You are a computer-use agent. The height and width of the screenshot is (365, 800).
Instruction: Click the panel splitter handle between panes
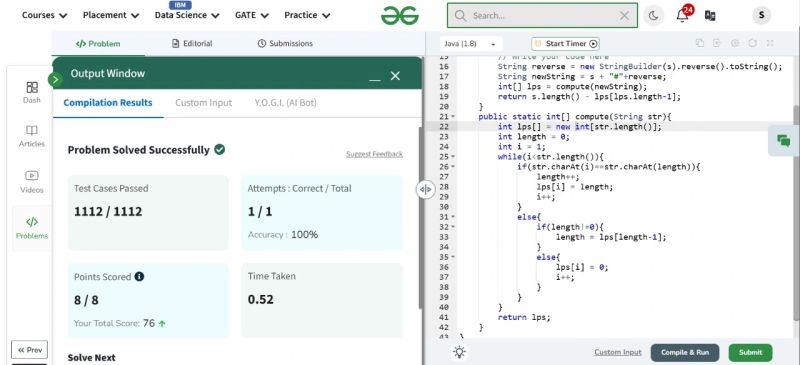[x=426, y=190]
